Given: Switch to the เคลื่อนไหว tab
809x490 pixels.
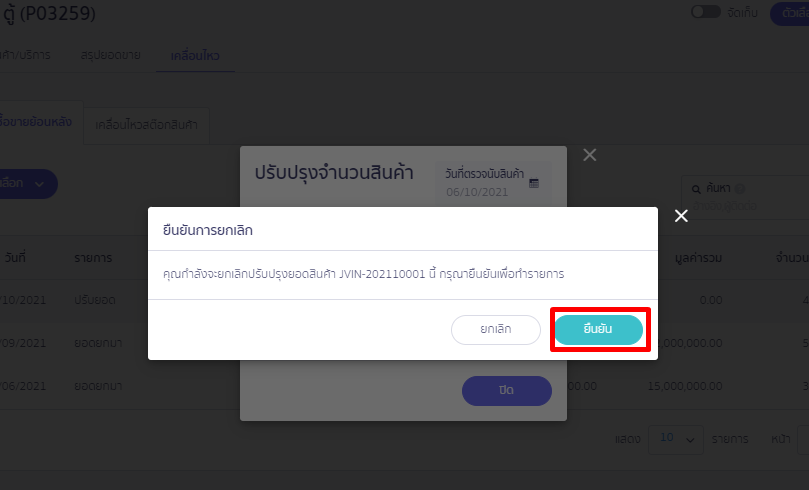Looking at the screenshot, I should (x=194, y=55).
